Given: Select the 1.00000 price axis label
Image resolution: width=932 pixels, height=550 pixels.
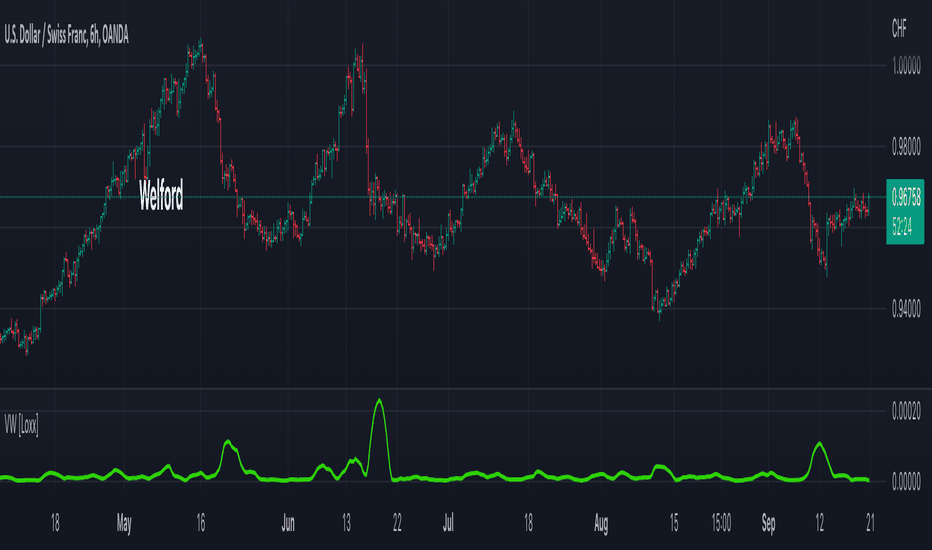Looking at the screenshot, I should pos(906,66).
